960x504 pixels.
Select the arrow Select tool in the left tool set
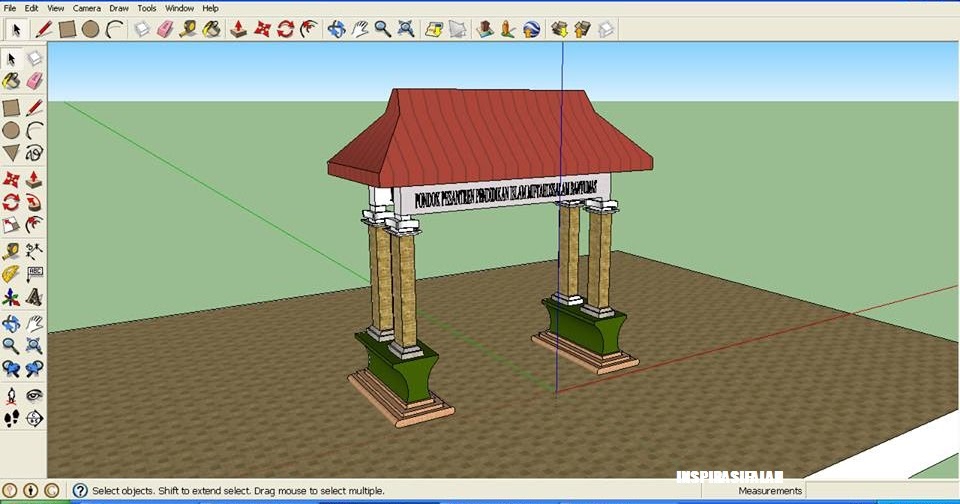pos(11,58)
